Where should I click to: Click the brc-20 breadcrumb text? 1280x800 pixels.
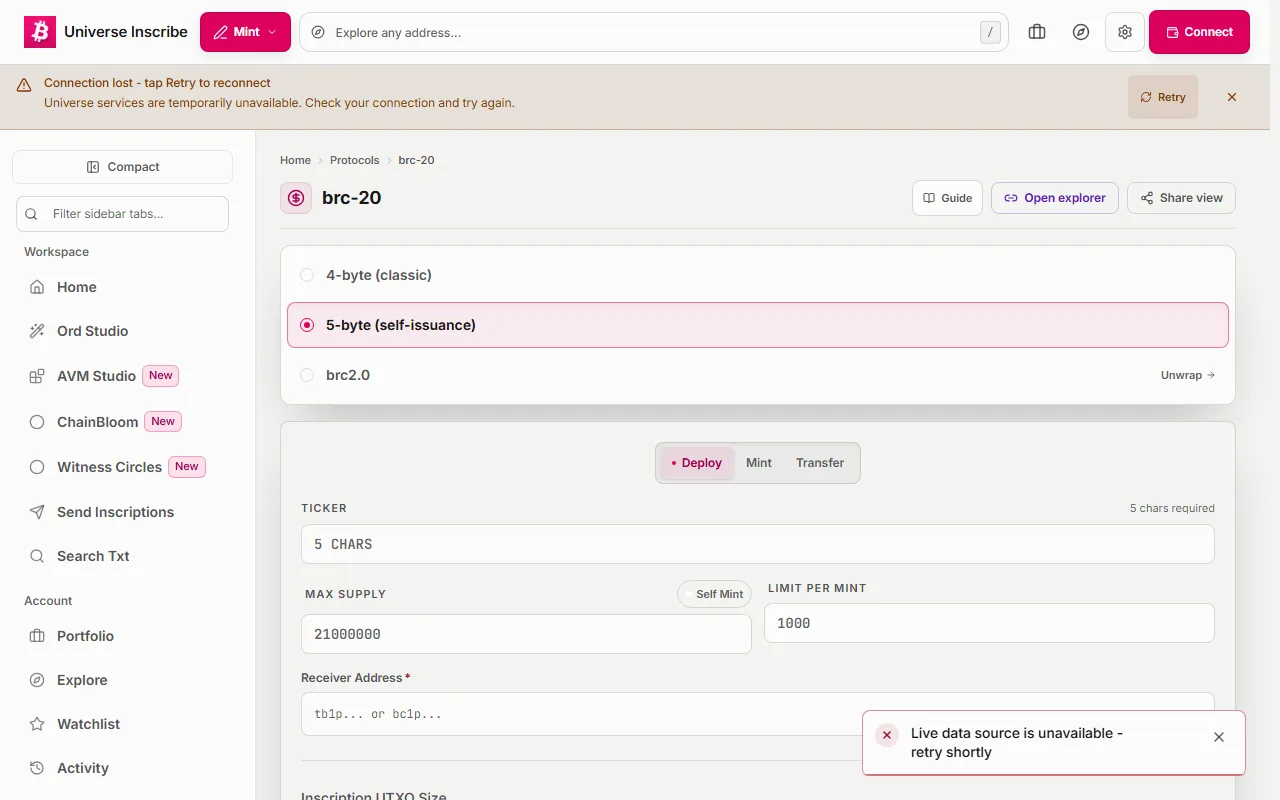click(416, 160)
